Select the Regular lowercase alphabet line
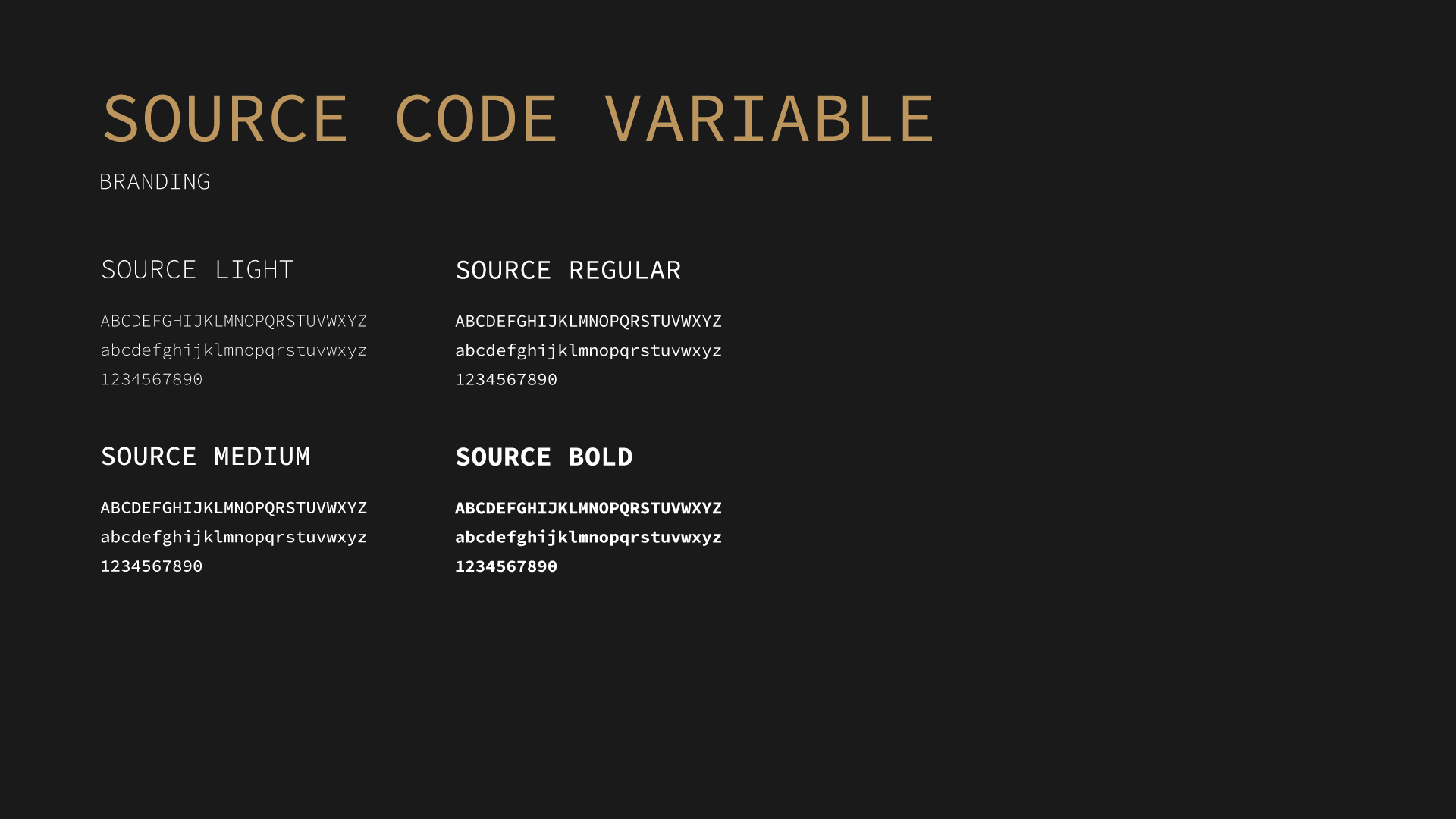This screenshot has width=1456, height=819. (588, 350)
